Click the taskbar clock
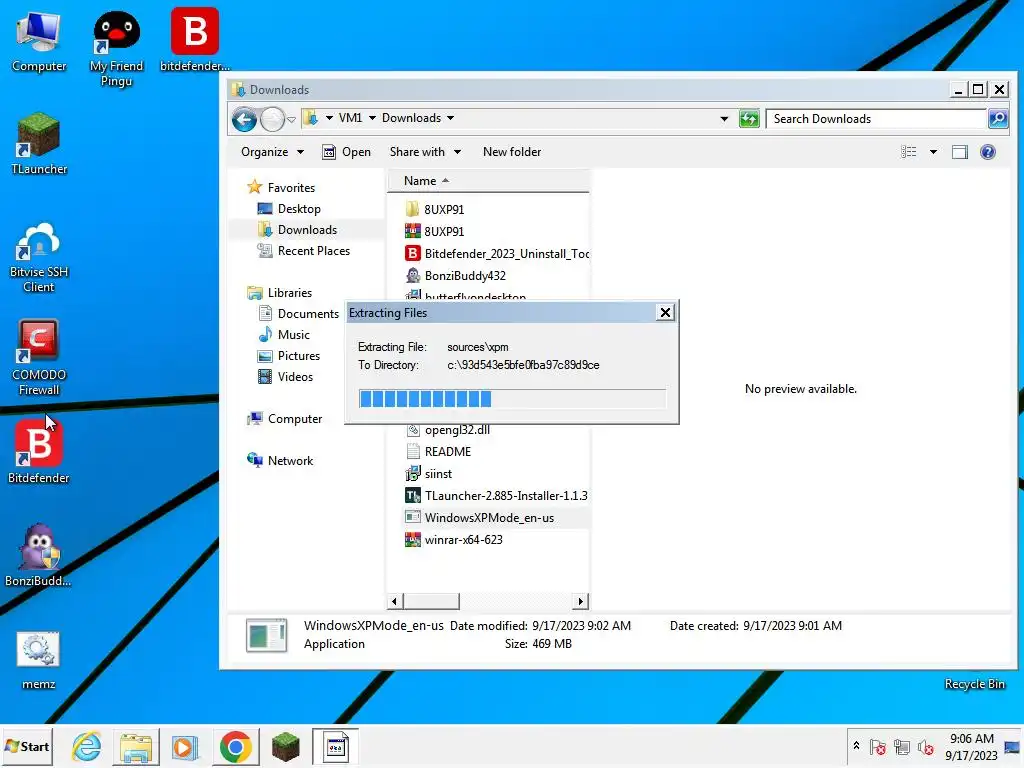This screenshot has height=768, width=1024. click(x=971, y=746)
